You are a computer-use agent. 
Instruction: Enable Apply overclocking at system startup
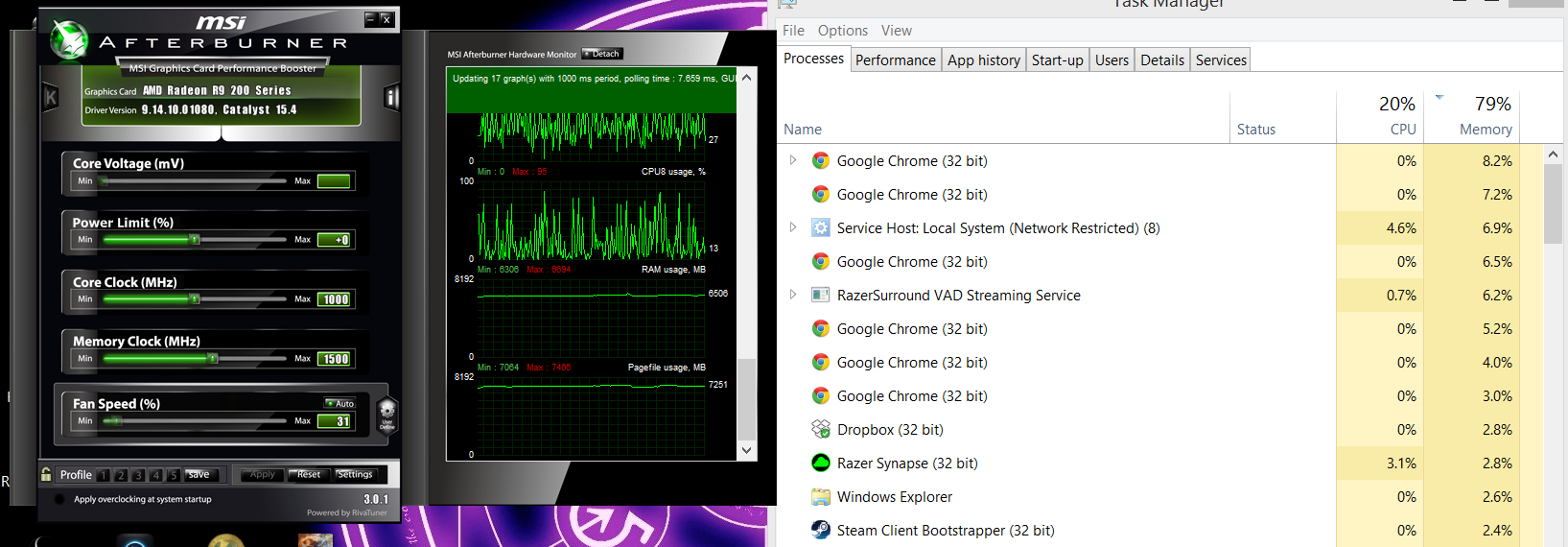tap(59, 499)
